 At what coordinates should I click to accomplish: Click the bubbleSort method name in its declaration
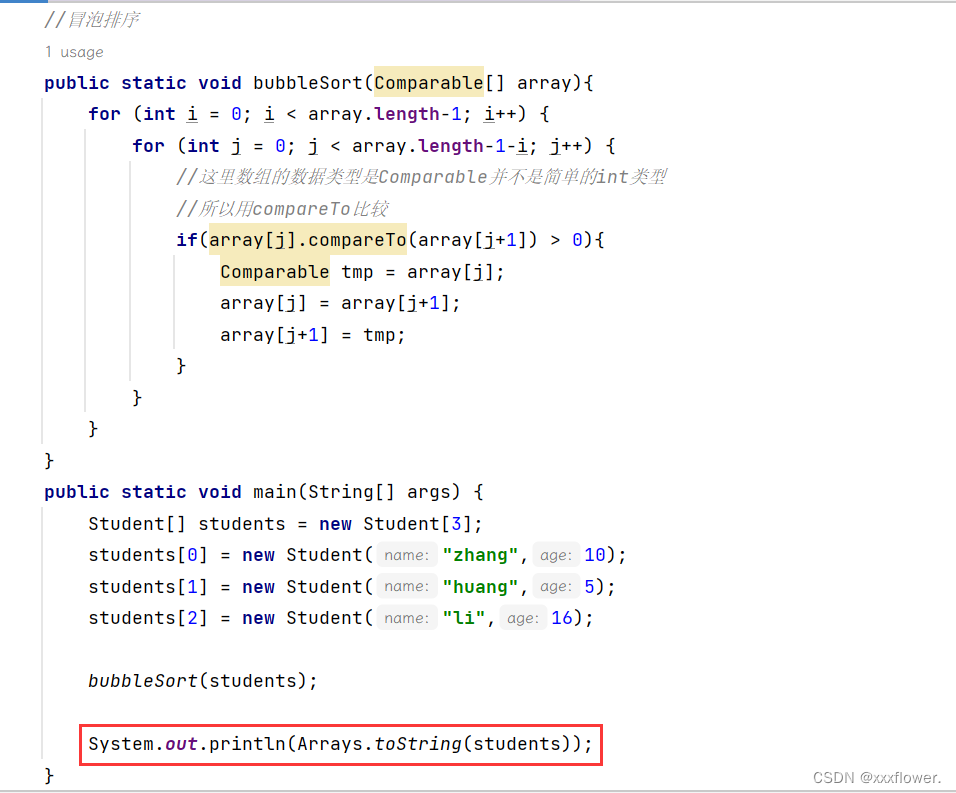(308, 82)
